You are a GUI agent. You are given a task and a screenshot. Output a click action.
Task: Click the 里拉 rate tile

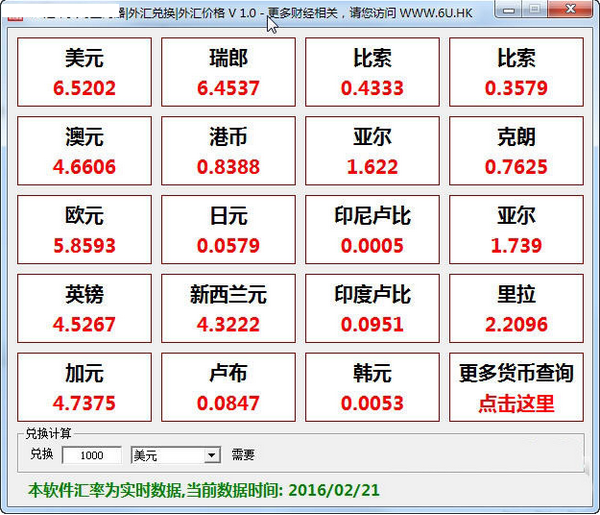pos(516,308)
